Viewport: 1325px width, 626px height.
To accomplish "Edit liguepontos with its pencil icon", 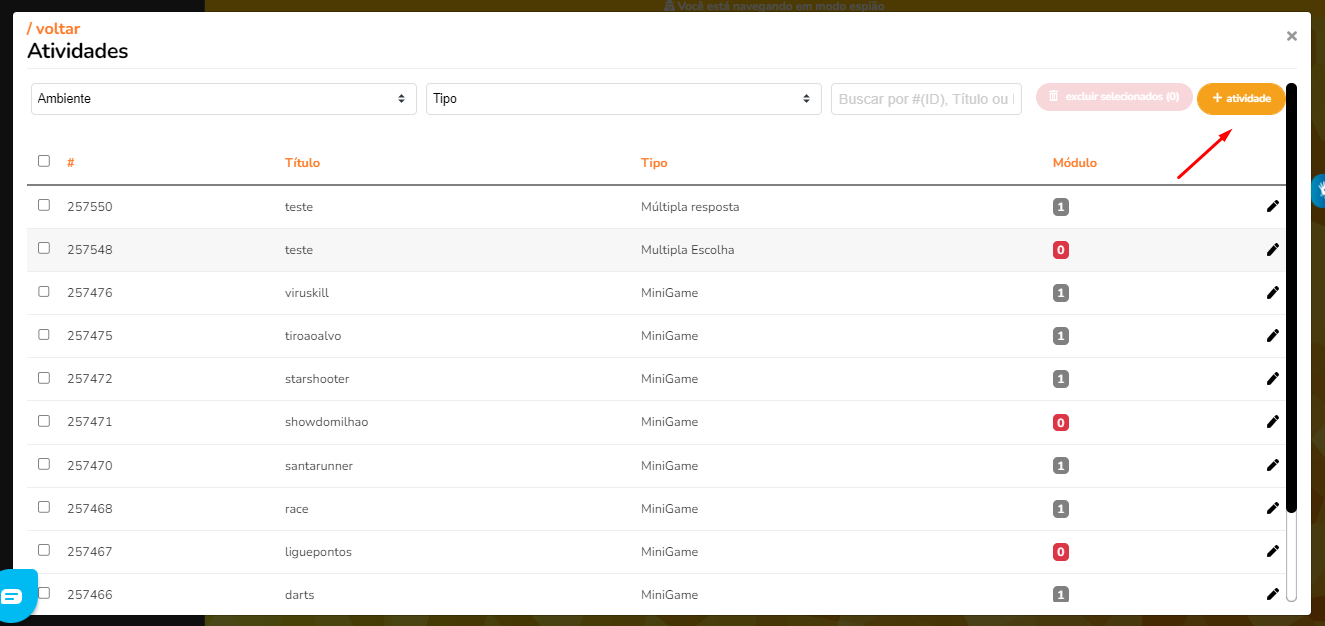I will coord(1272,551).
